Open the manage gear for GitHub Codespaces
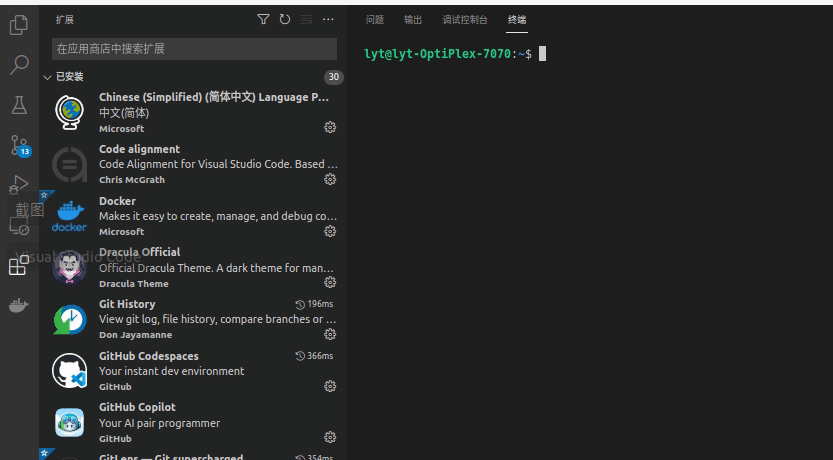The width and height of the screenshot is (833, 460). (x=330, y=386)
